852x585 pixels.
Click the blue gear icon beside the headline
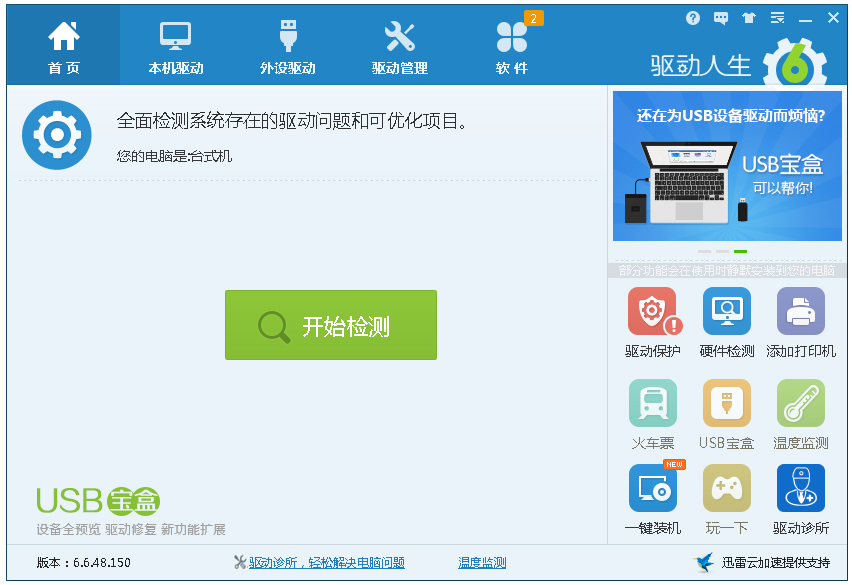[57, 135]
